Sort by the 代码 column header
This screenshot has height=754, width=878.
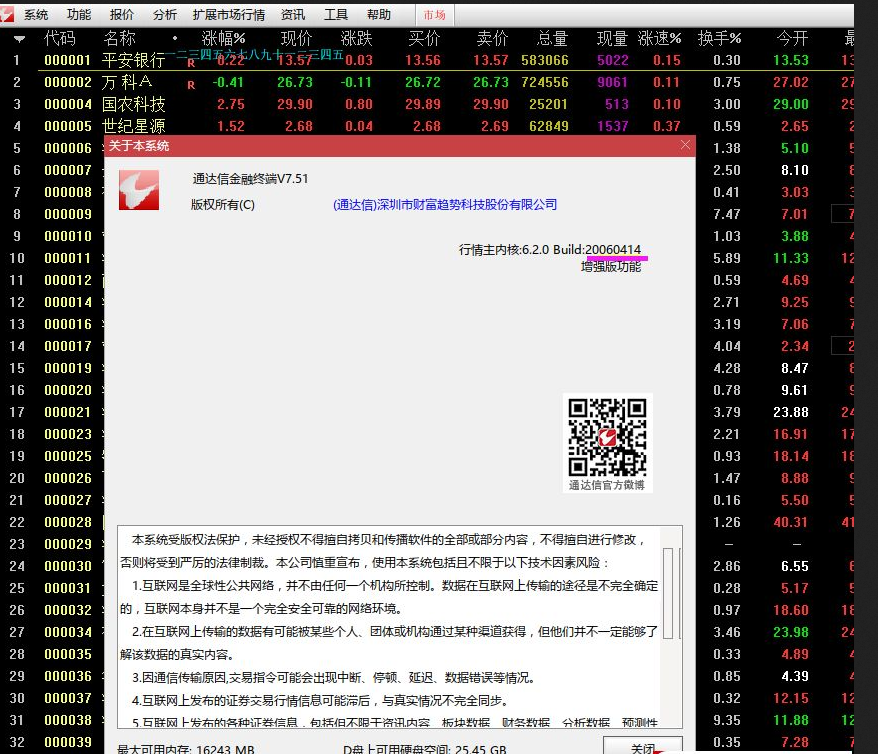click(x=59, y=38)
